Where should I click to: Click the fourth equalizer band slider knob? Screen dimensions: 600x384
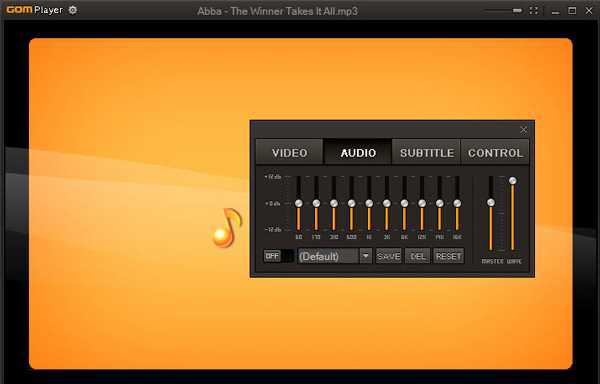click(351, 203)
